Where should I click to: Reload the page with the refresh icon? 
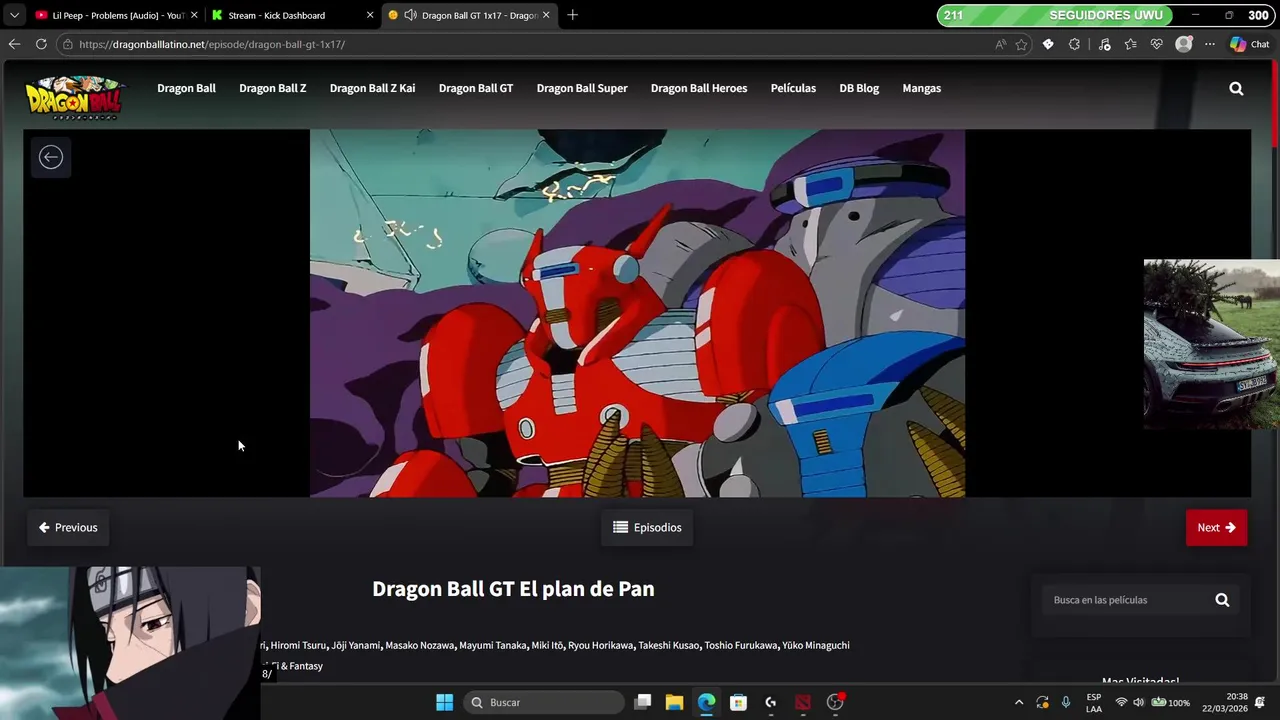point(41,44)
